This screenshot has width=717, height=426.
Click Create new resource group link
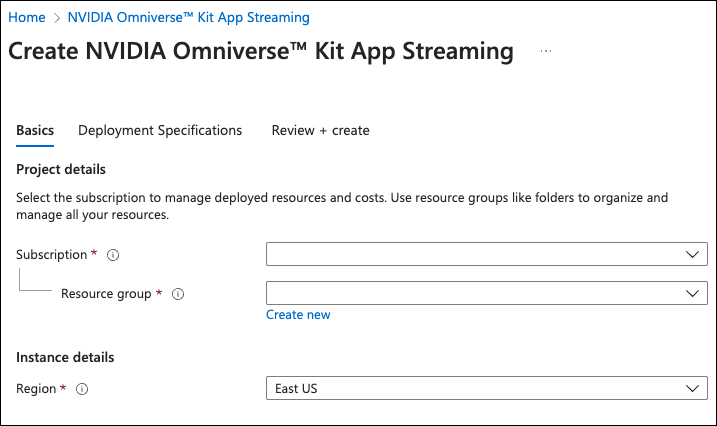pos(298,315)
